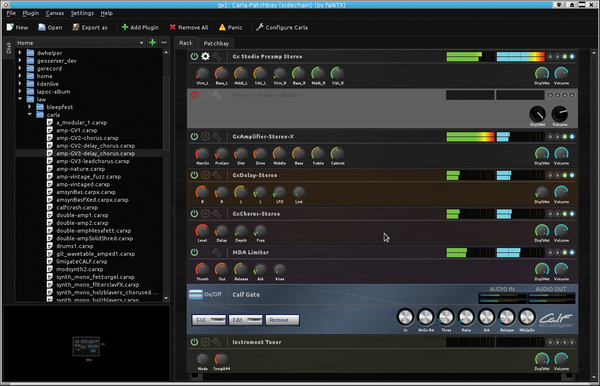Click the Remove All red X icon
The width and height of the screenshot is (600, 386).
click(x=173, y=27)
